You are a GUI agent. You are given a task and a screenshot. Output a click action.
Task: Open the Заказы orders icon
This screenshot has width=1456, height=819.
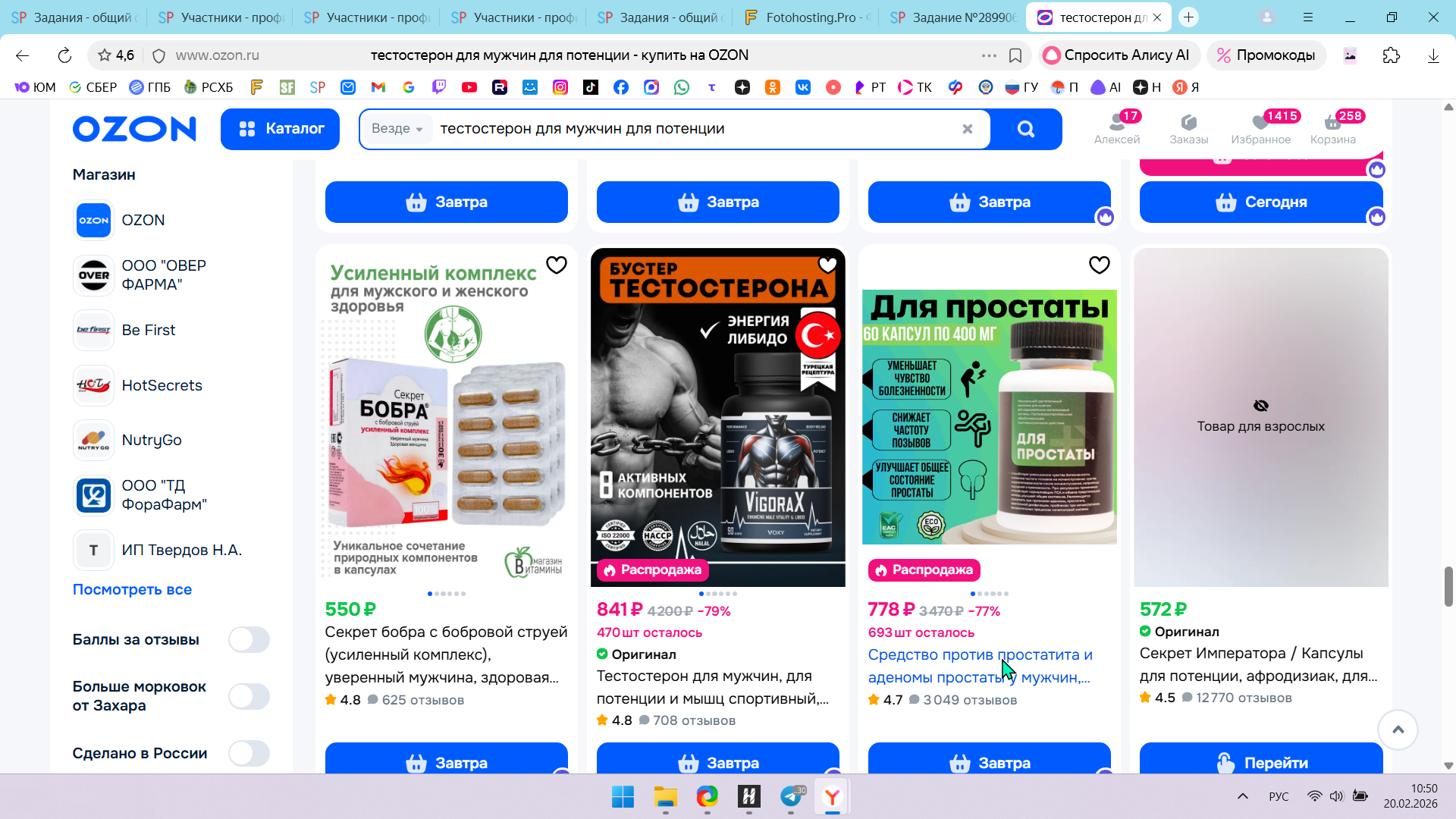tap(1188, 127)
